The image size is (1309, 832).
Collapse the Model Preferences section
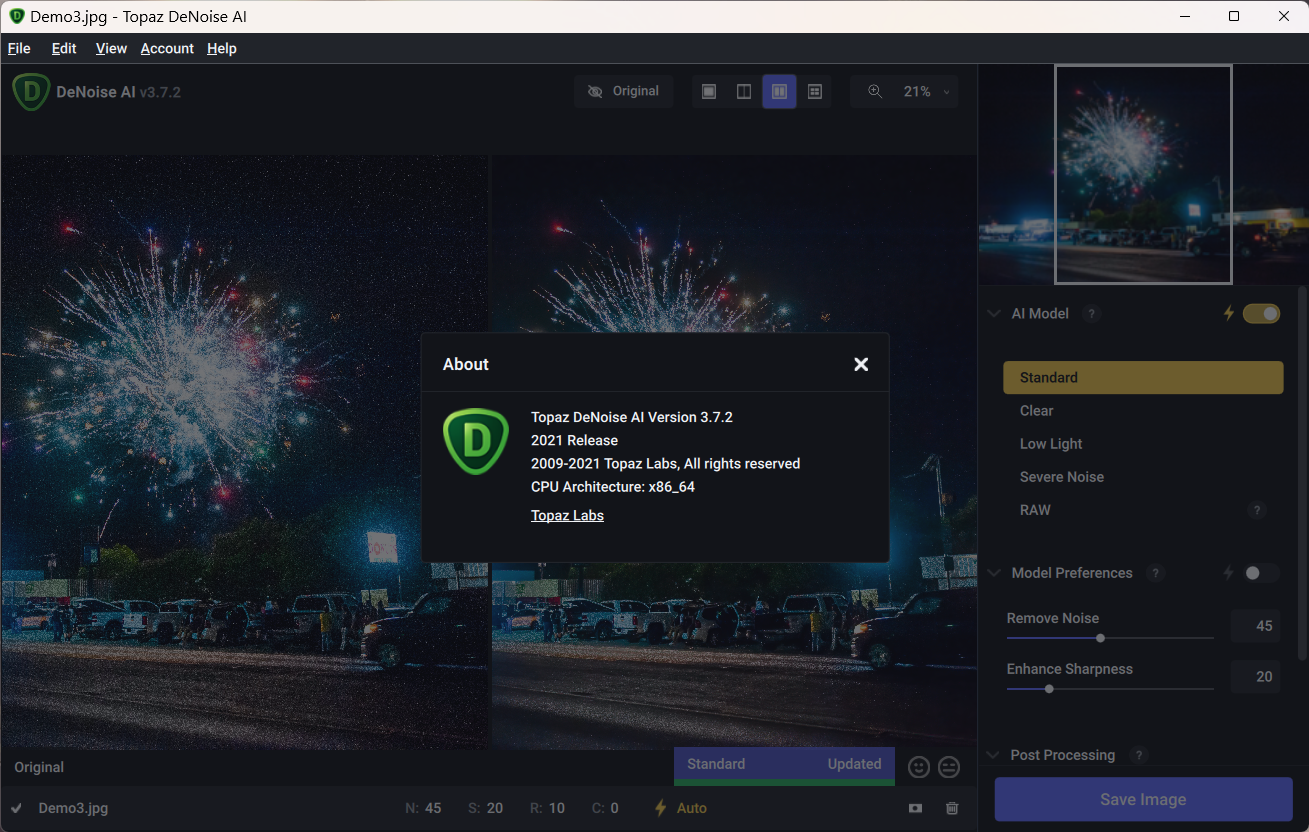[994, 573]
